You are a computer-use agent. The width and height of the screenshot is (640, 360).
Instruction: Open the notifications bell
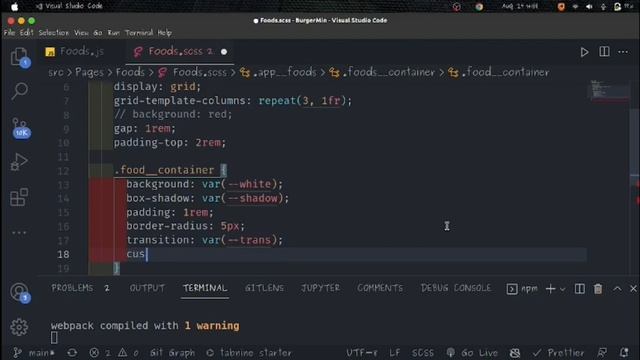[x=624, y=353]
